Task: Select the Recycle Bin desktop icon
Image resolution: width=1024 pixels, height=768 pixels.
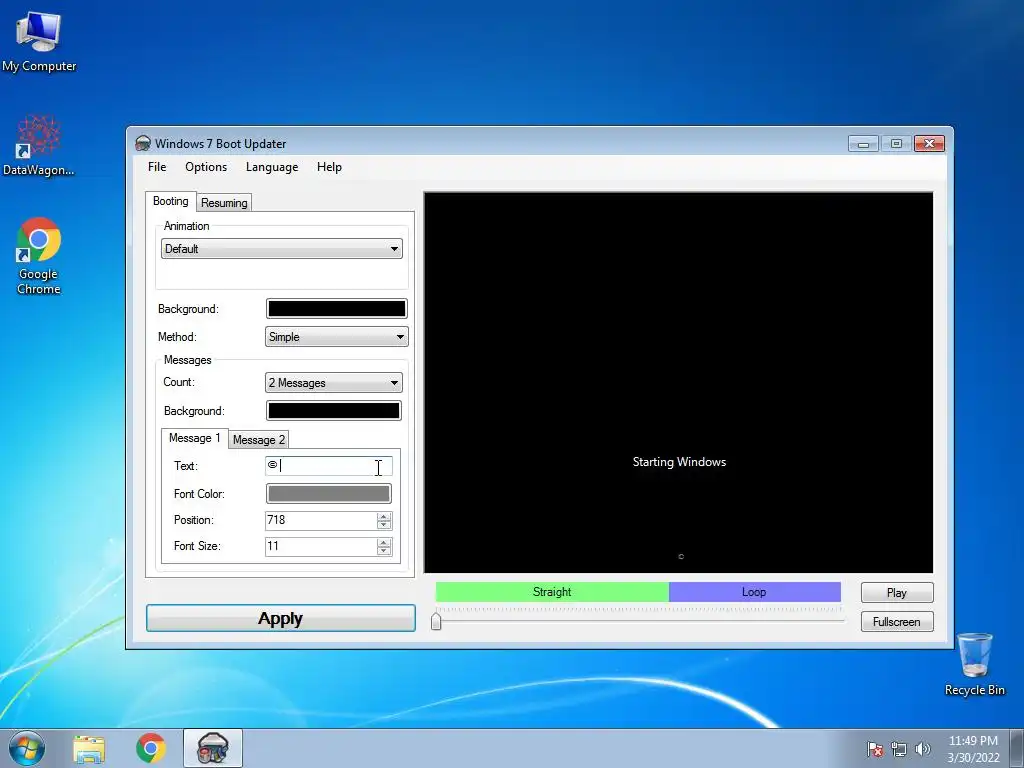Action: 974,664
